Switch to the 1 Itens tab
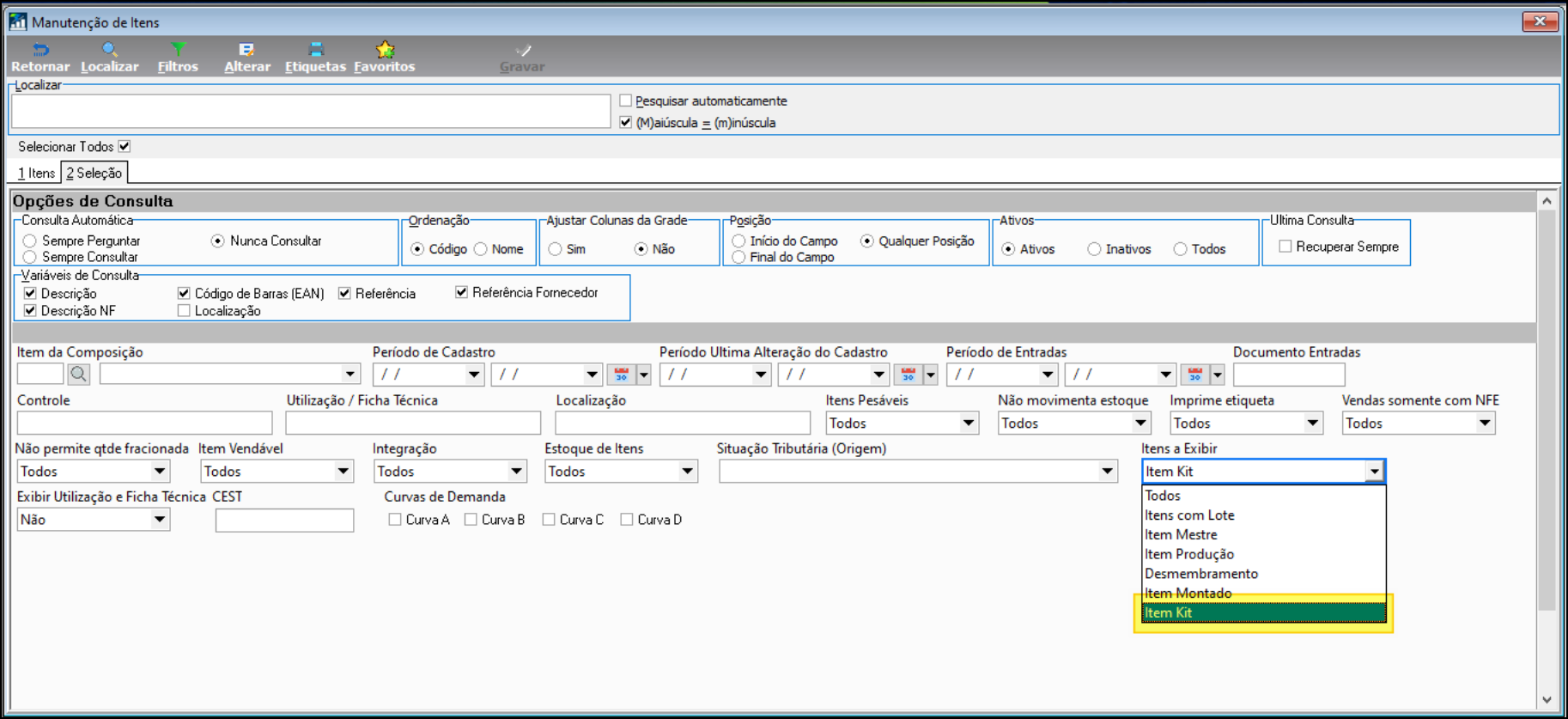1568x719 pixels. [x=37, y=173]
